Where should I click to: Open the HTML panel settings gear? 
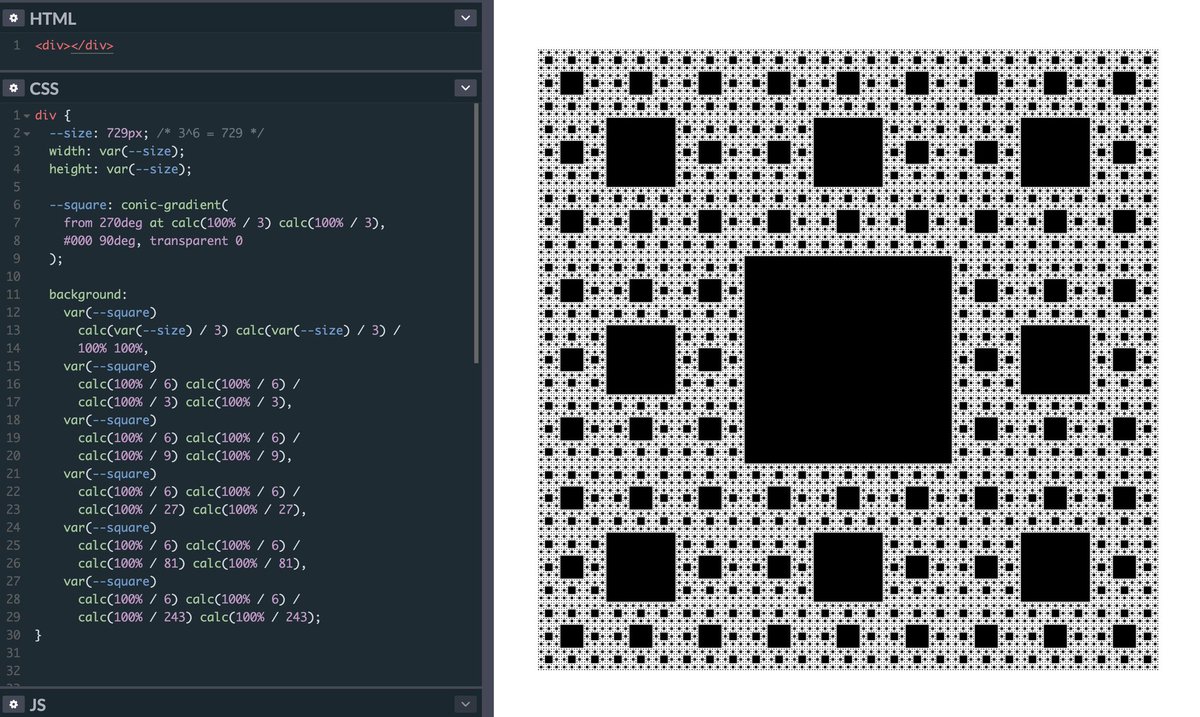(x=13, y=17)
